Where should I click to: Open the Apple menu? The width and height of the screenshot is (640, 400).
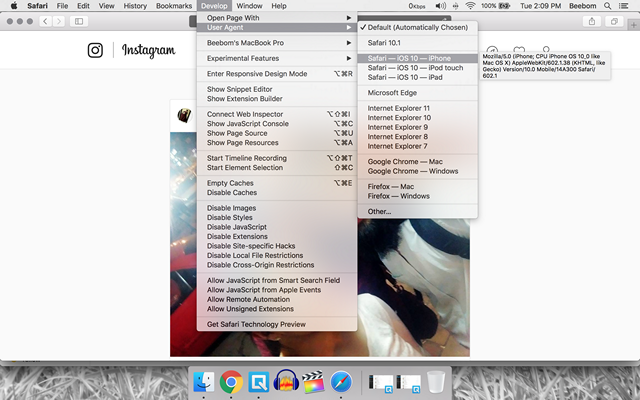point(13,6)
